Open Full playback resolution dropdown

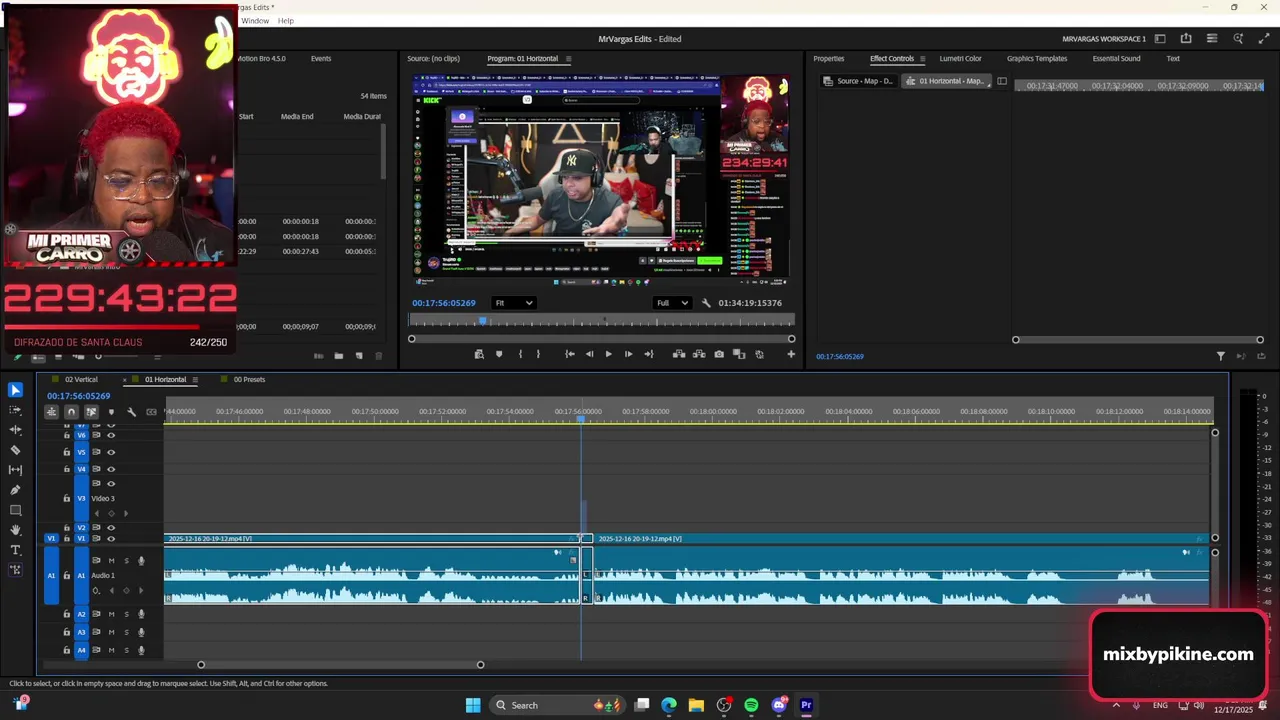click(672, 303)
